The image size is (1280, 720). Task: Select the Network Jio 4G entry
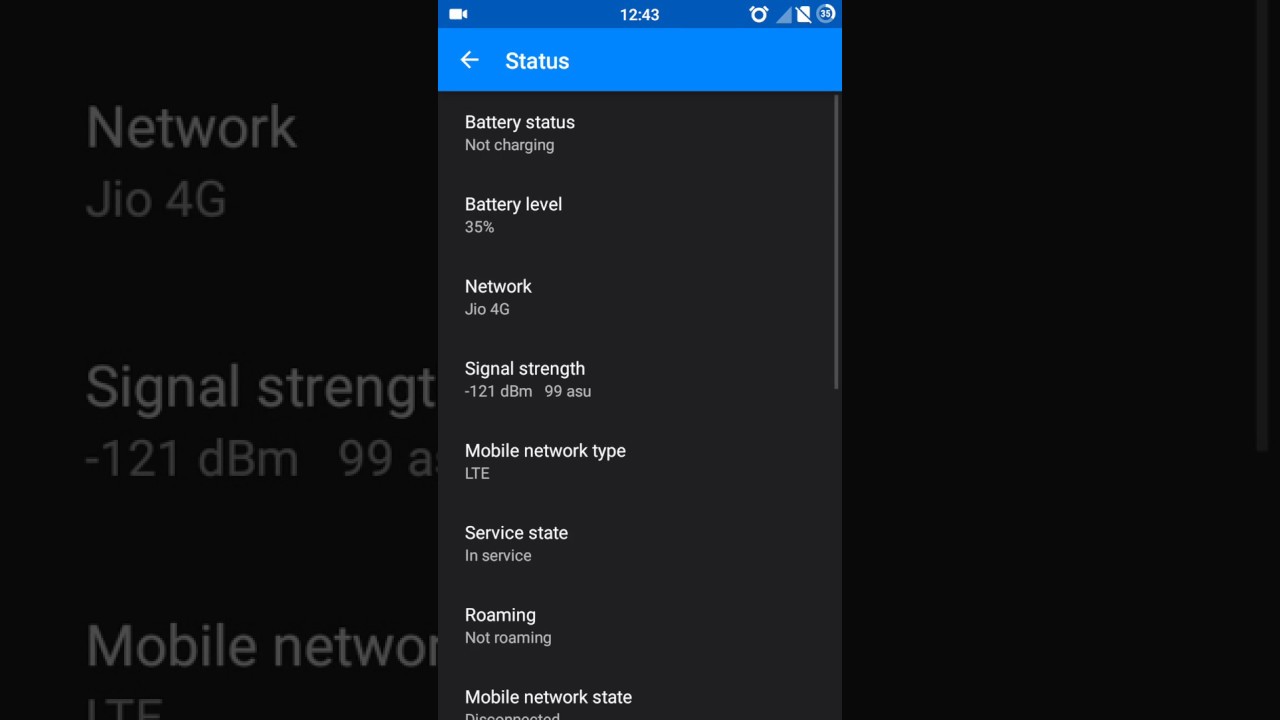[636, 297]
